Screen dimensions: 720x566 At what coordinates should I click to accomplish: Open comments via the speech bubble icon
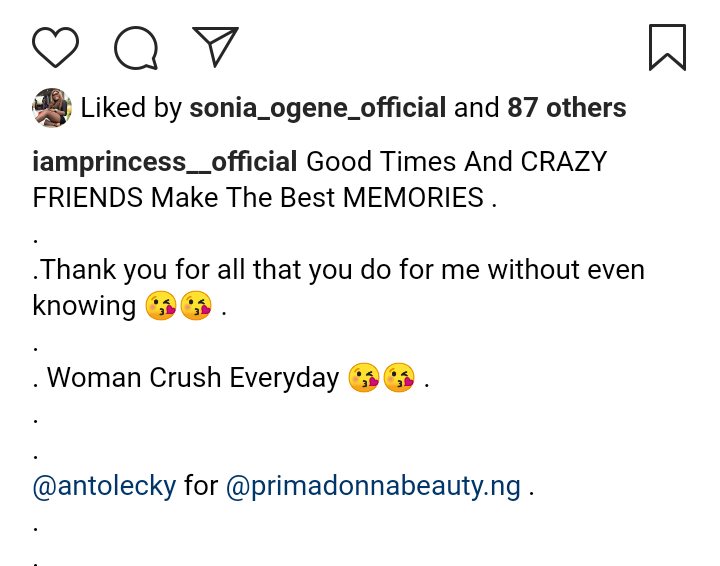point(136,47)
